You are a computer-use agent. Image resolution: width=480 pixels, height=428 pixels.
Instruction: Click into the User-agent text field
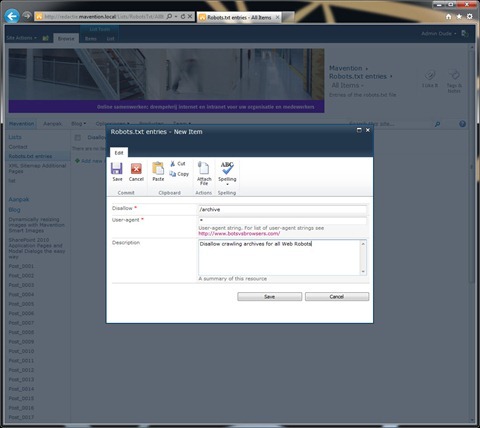click(282, 220)
